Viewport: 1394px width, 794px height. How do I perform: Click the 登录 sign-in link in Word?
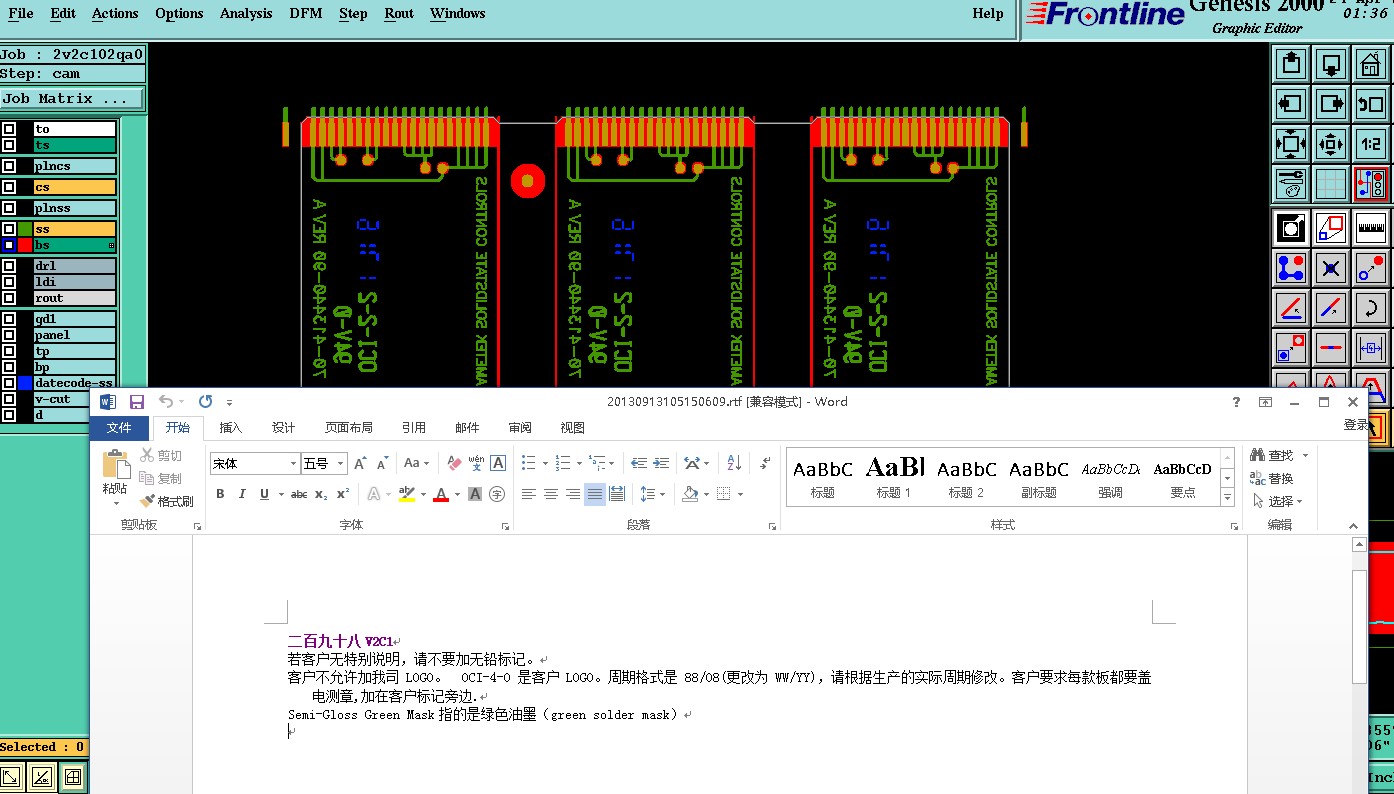click(x=1355, y=425)
